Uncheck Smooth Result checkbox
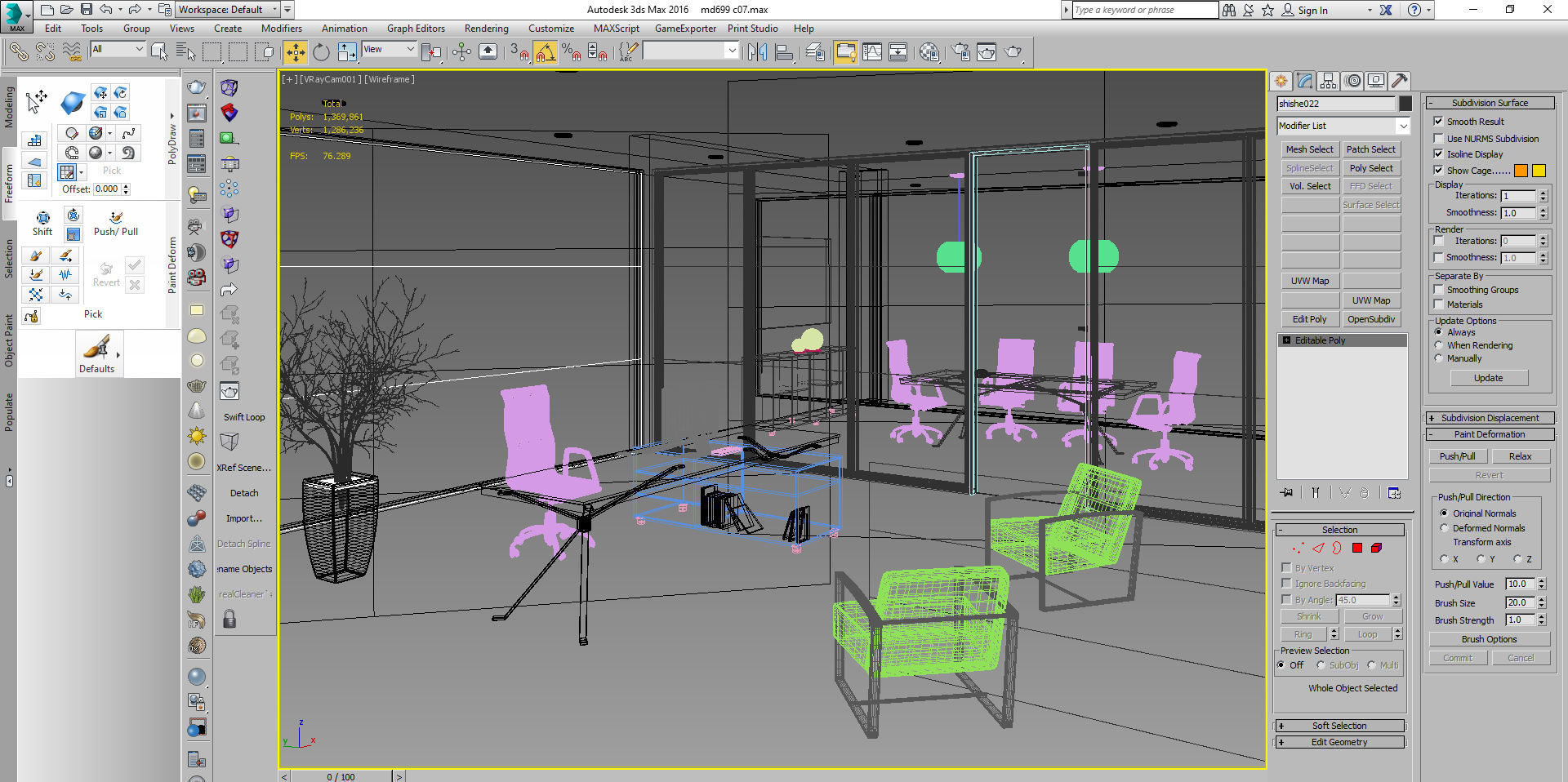The height and width of the screenshot is (782, 1568). pos(1438,122)
